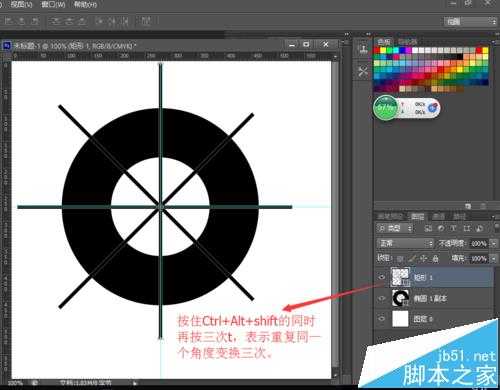Open the Tool Presets crossed-tools panel icon

[x=363, y=71]
